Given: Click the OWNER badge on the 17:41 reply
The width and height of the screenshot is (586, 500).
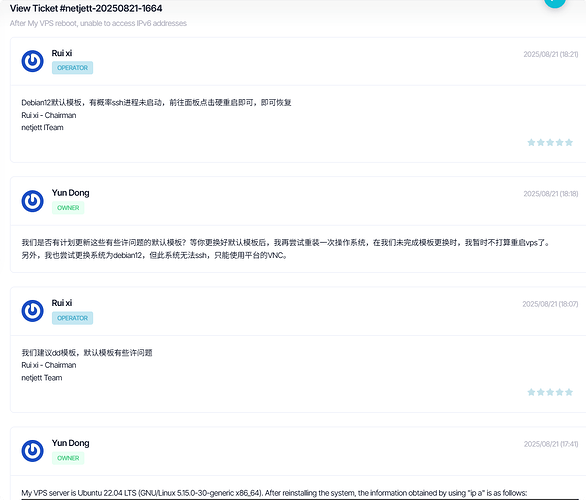Looking at the screenshot, I should pos(68,458).
